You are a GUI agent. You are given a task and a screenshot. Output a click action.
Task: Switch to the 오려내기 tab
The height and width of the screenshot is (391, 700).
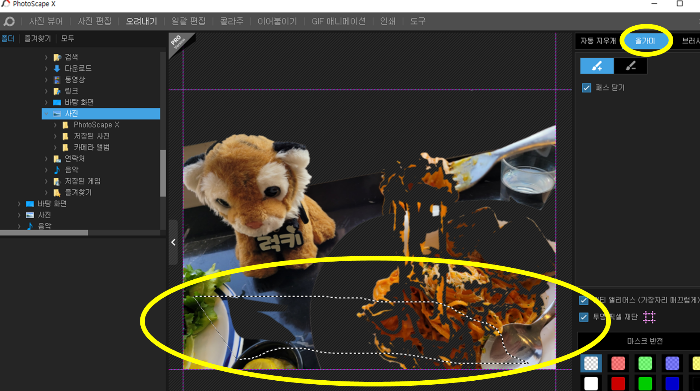[x=141, y=21]
